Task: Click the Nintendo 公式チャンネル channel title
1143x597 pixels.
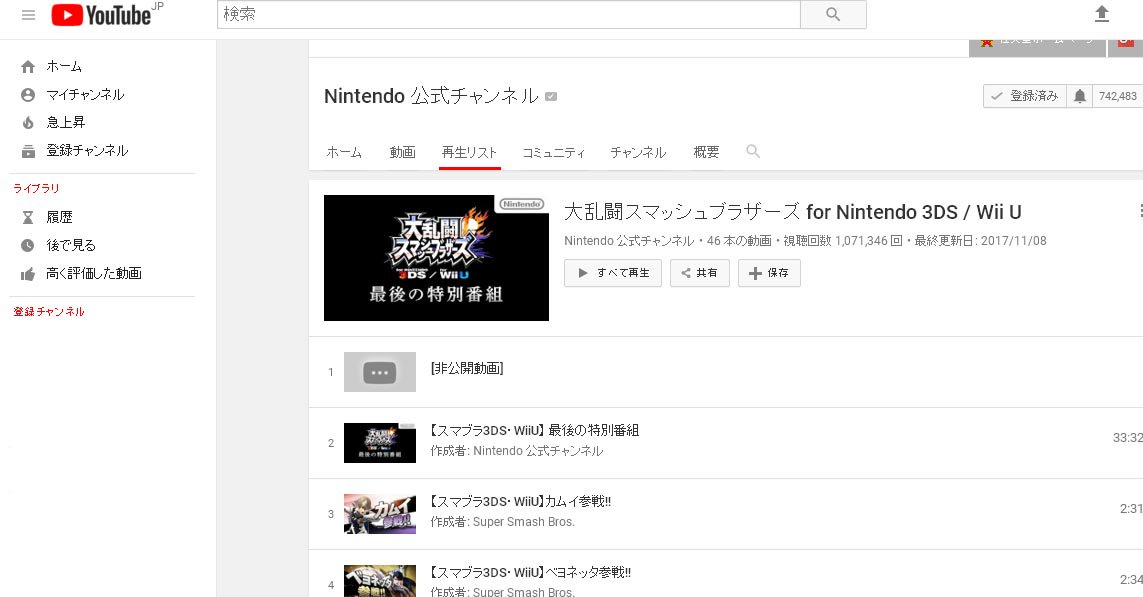Action: point(432,96)
